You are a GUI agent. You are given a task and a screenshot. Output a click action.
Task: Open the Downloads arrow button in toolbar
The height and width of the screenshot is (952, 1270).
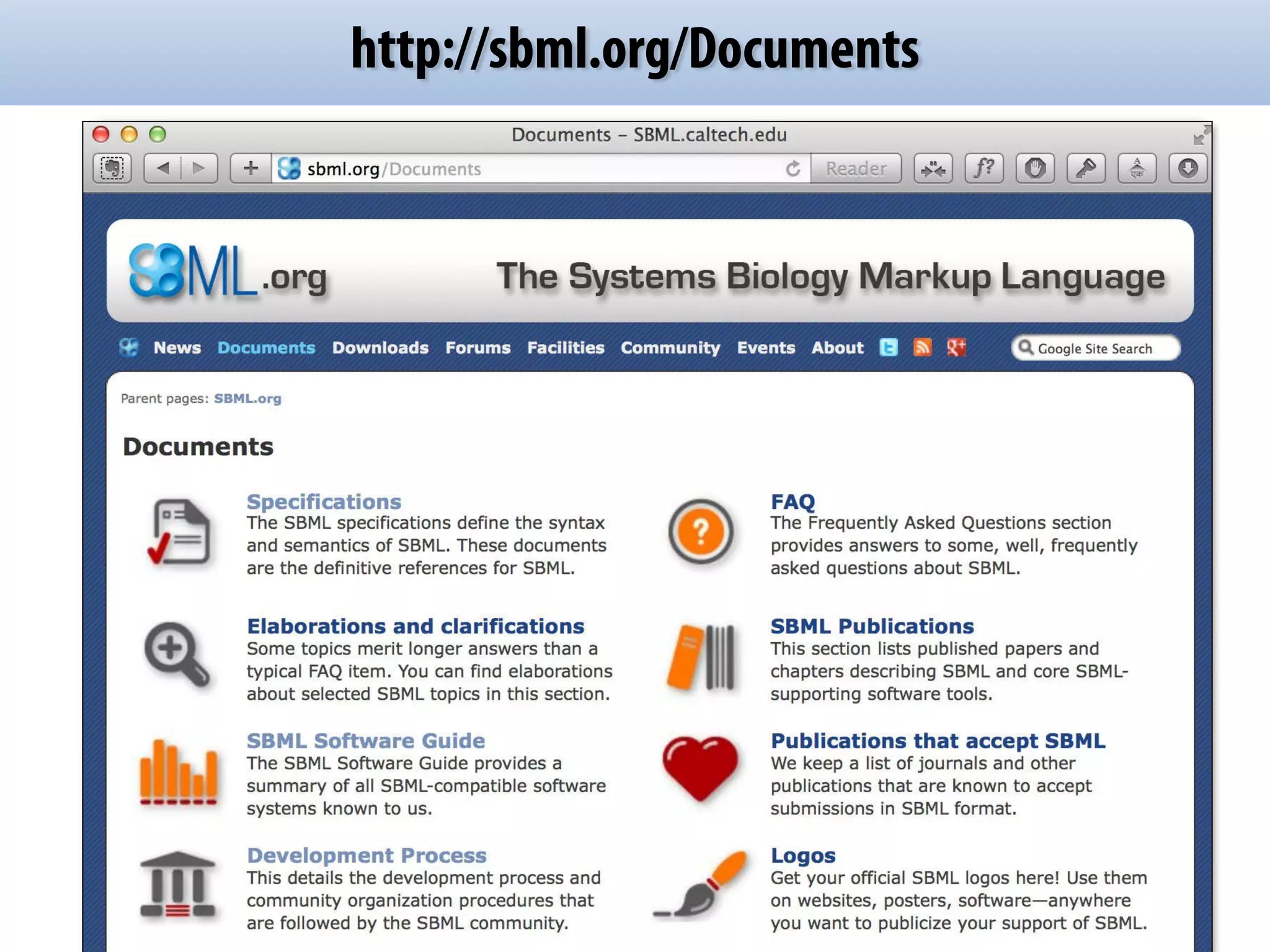point(1188,168)
